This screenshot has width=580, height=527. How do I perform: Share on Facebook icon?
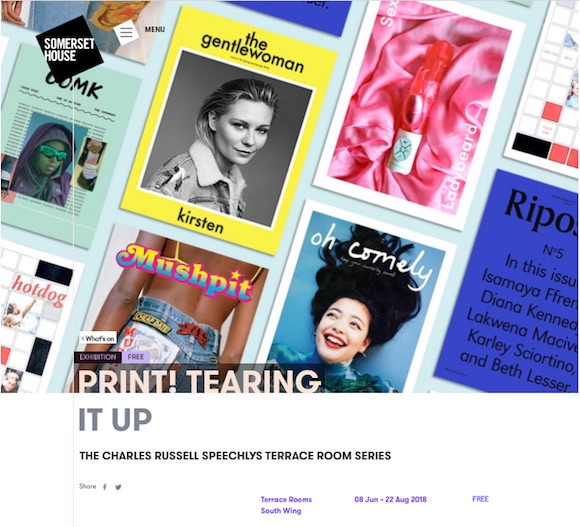coord(105,487)
